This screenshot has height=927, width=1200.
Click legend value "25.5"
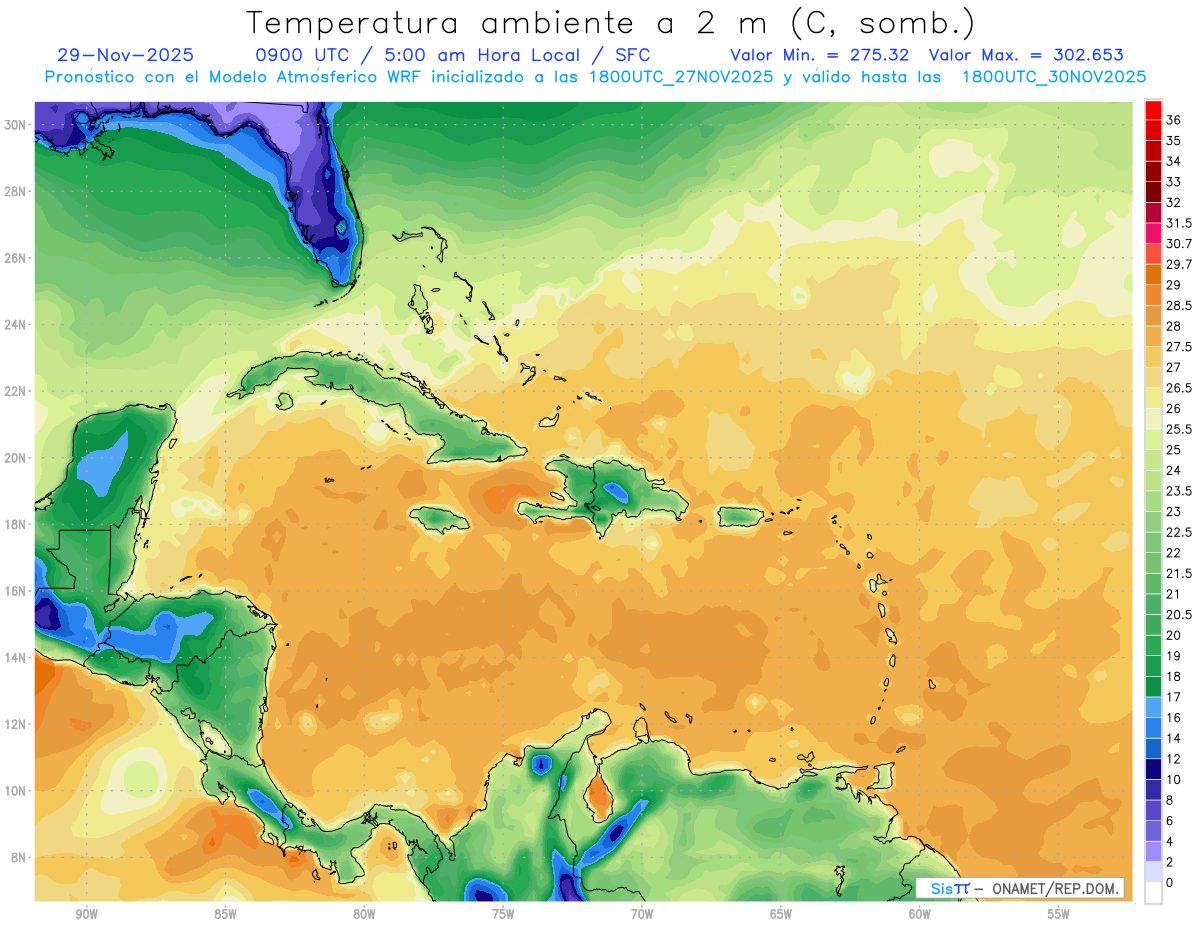(1179, 429)
